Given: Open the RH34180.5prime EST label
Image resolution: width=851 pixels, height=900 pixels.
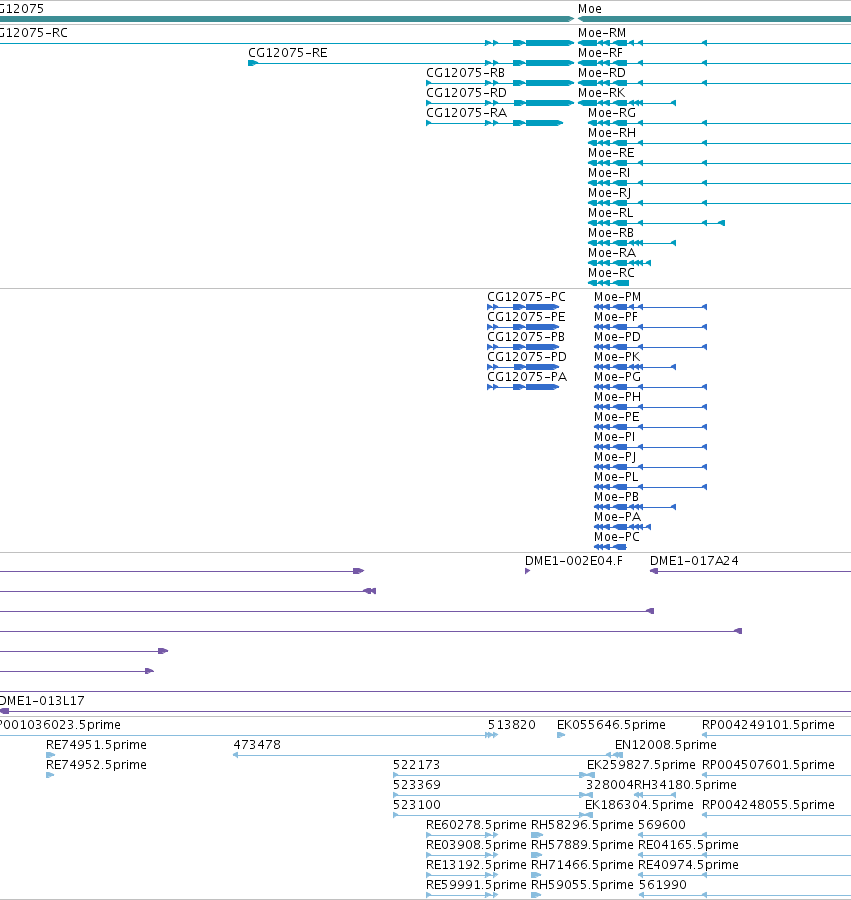Looking at the screenshot, I should [x=685, y=785].
